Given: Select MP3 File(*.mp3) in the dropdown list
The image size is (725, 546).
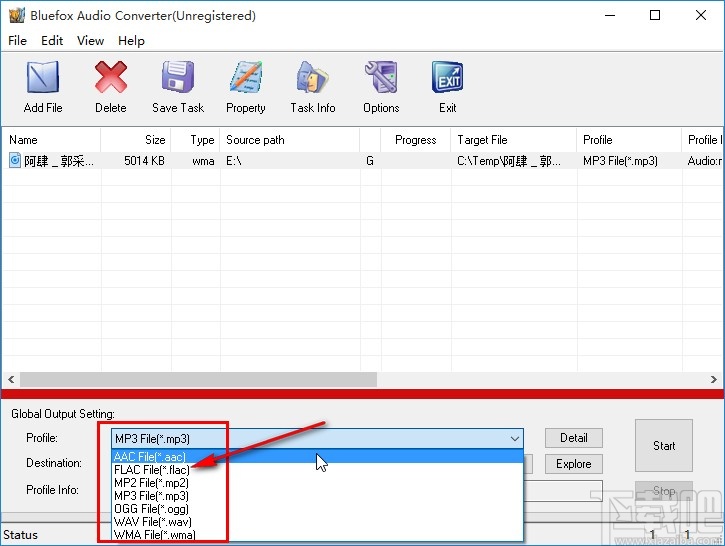Looking at the screenshot, I should pyautogui.click(x=317, y=496).
